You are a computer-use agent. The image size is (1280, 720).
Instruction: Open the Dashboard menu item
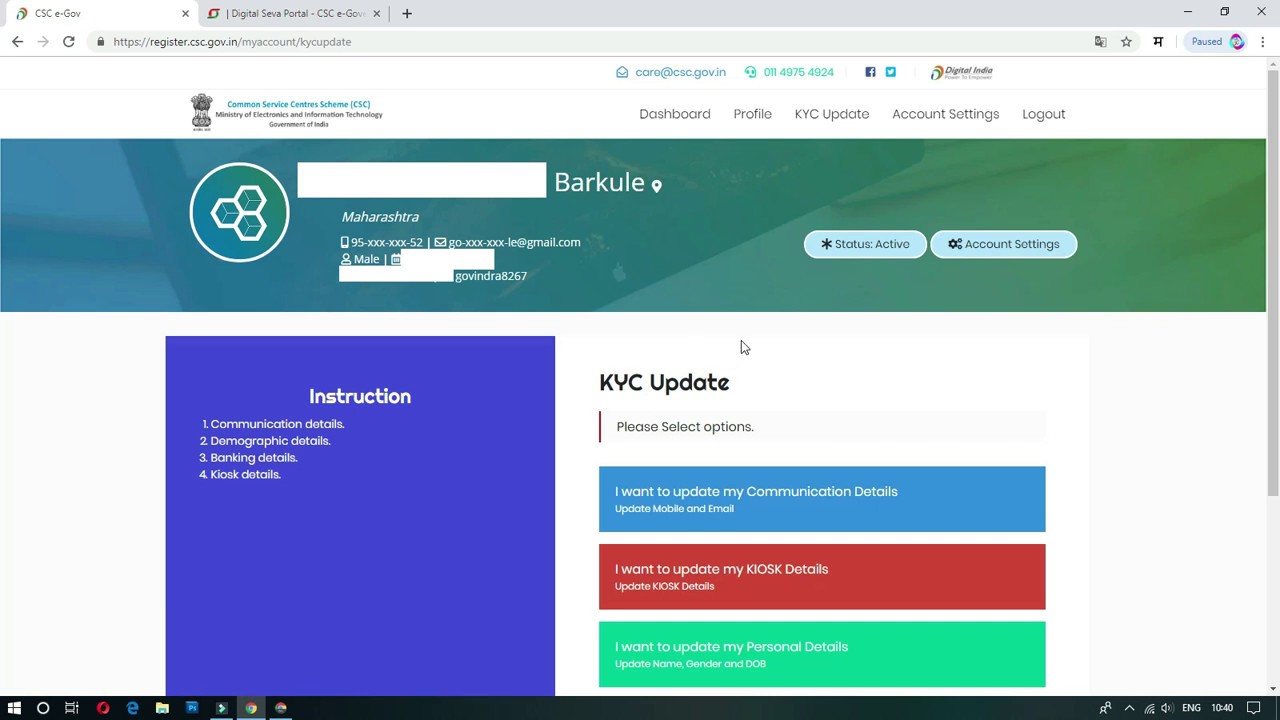(x=675, y=114)
